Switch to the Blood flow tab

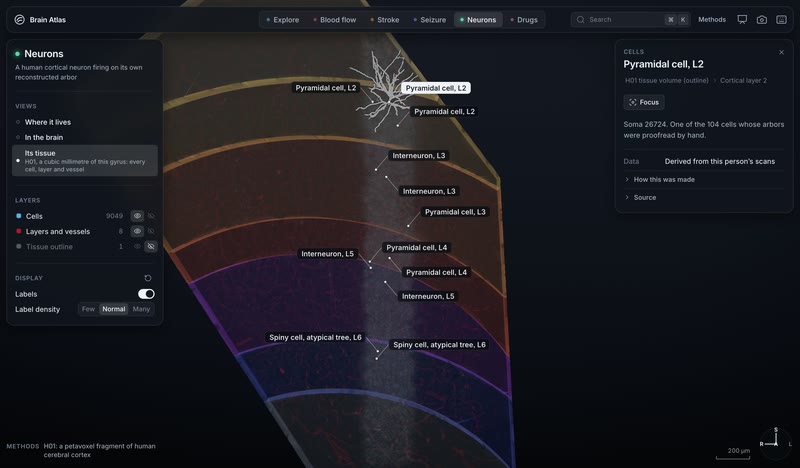[x=334, y=19]
